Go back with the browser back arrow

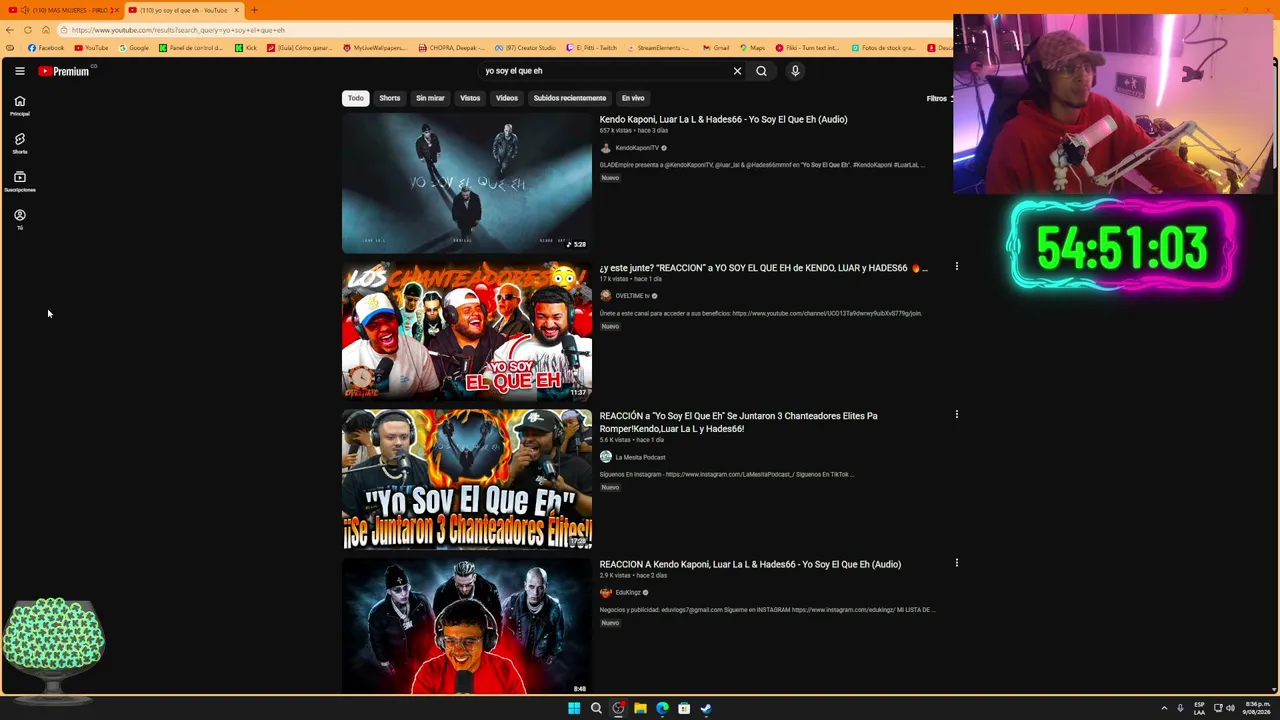10,30
